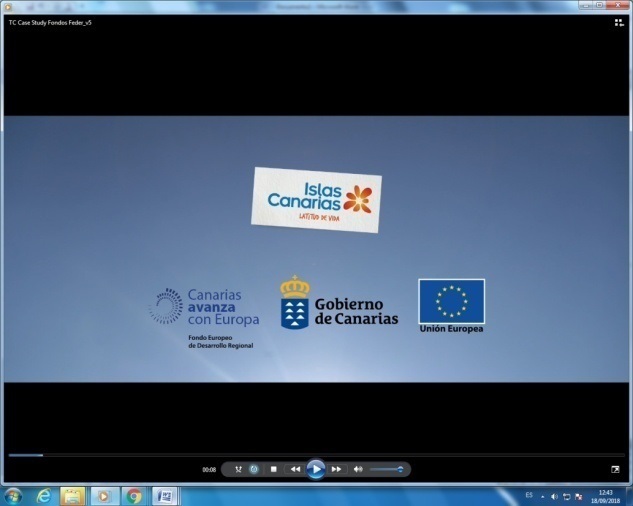Open the system volume tray icon

click(x=554, y=497)
